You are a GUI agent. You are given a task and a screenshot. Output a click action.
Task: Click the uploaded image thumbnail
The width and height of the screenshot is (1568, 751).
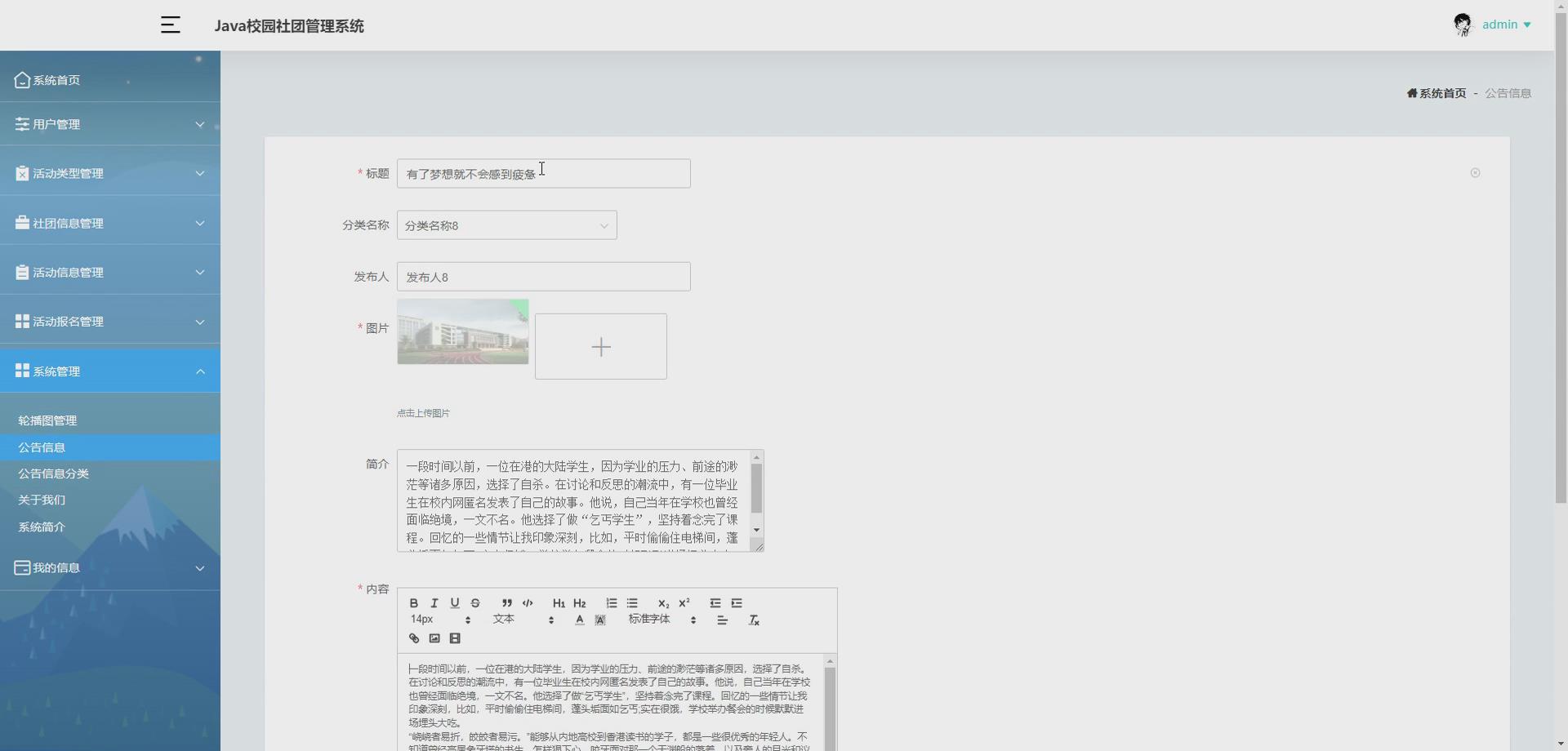[462, 331]
